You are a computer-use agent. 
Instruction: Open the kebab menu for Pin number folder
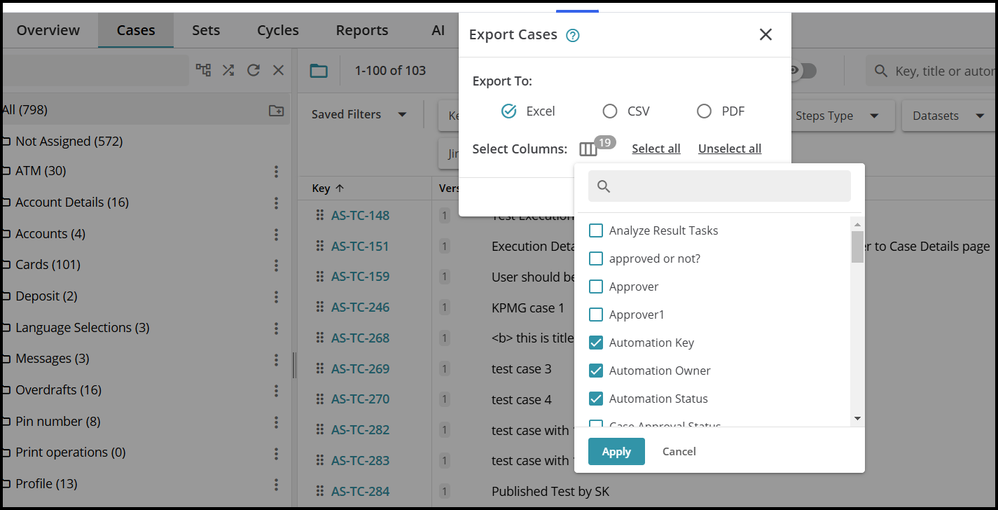(x=276, y=422)
